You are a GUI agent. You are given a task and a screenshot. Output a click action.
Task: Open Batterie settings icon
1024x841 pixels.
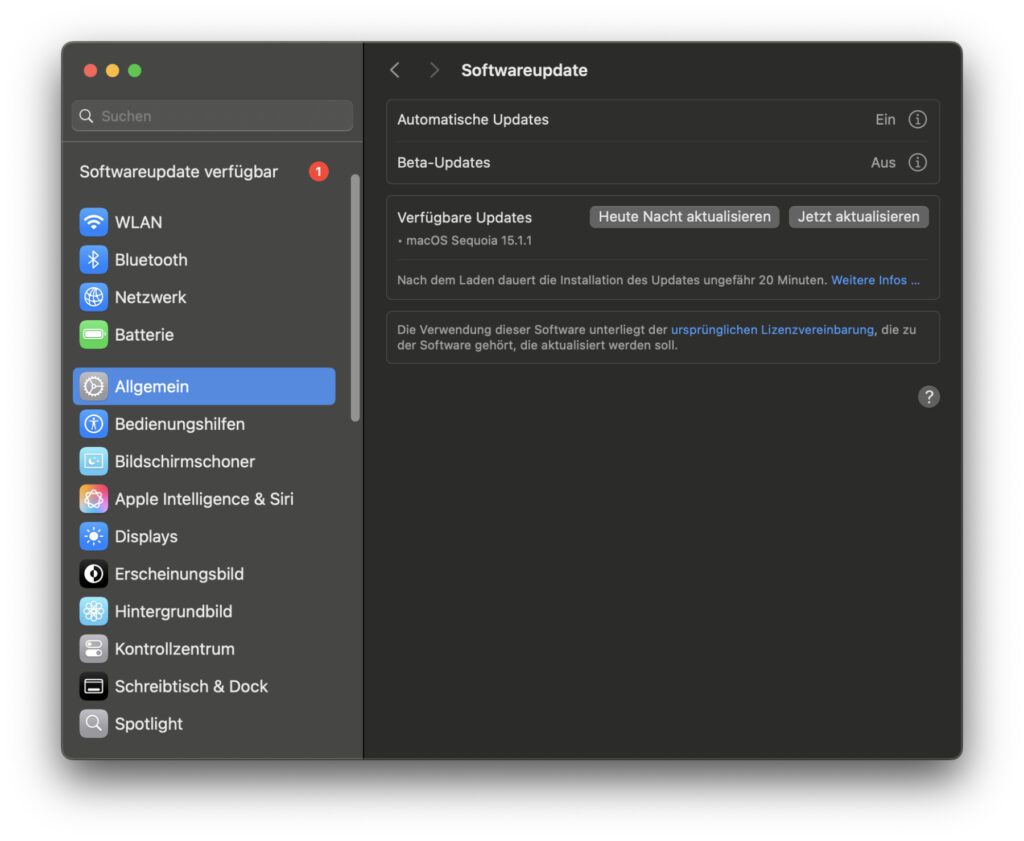click(94, 335)
